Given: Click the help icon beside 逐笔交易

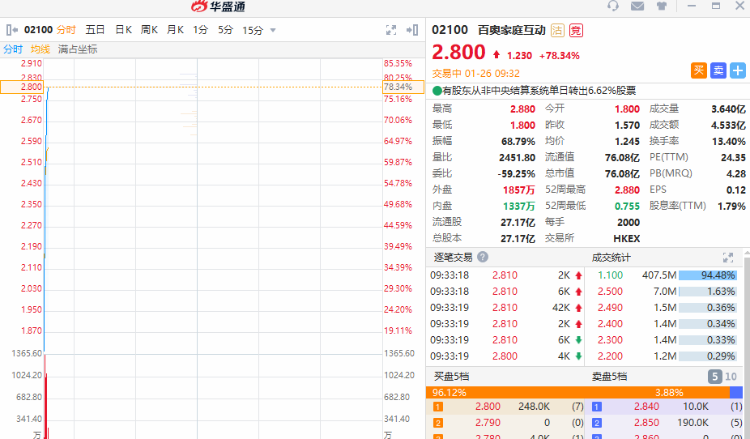Looking at the screenshot, I should coord(482,257).
